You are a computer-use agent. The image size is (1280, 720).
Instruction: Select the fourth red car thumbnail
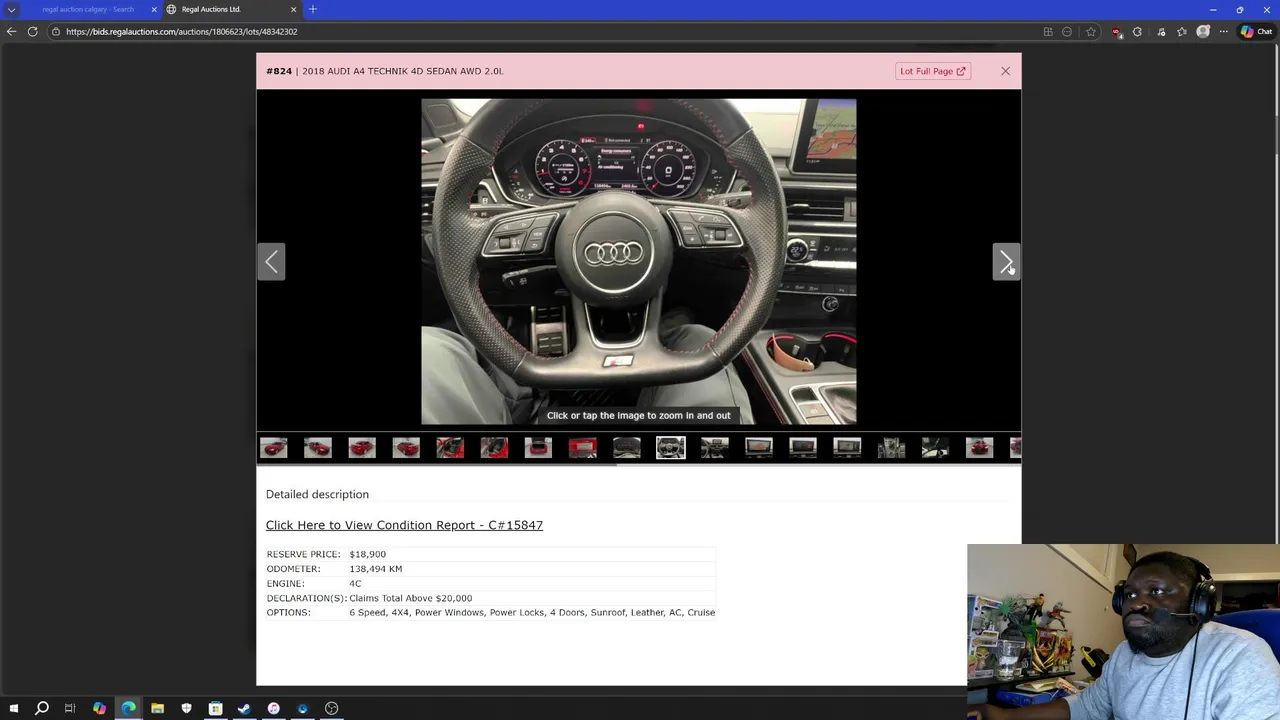coord(406,448)
